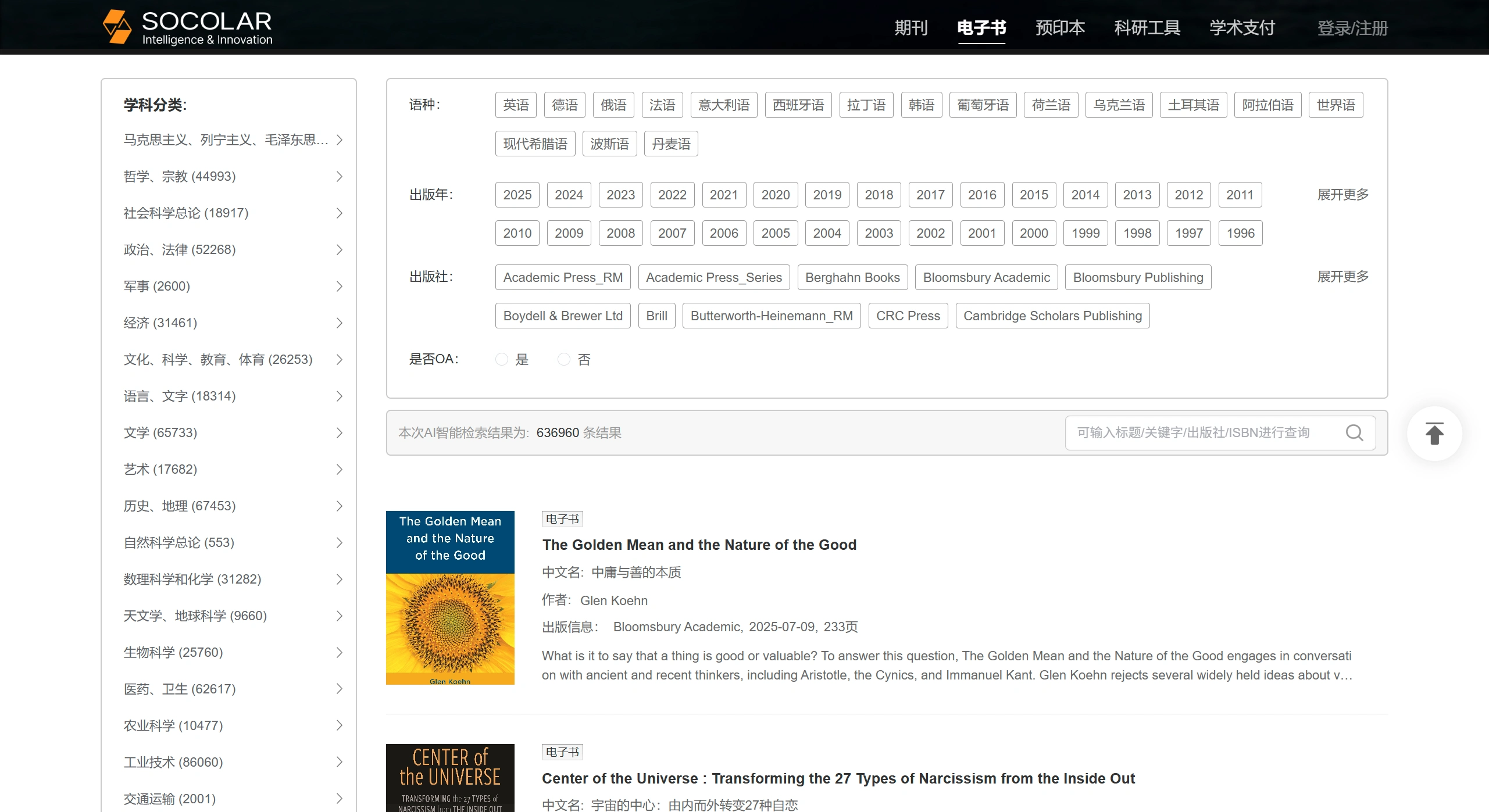
Task: Expand more publication years with 展开更多
Action: coord(1342,195)
